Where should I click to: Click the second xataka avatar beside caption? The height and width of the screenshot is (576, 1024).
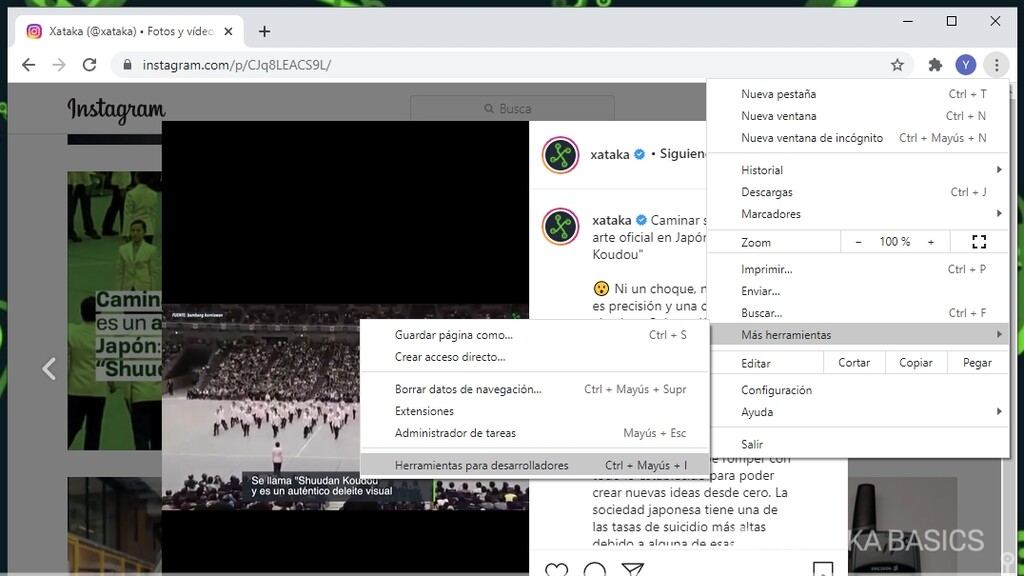click(x=560, y=226)
